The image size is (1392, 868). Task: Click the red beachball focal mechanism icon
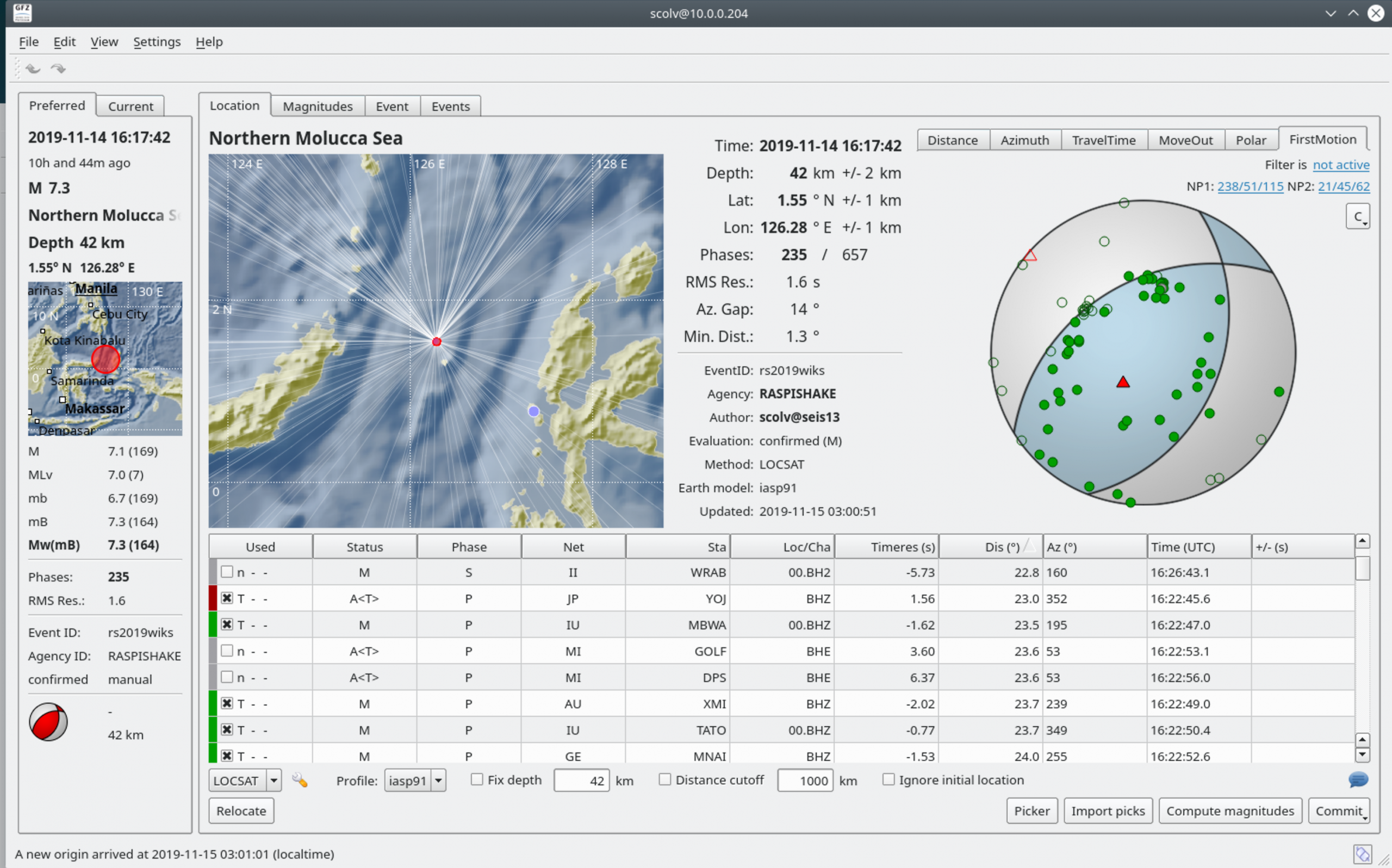click(48, 722)
